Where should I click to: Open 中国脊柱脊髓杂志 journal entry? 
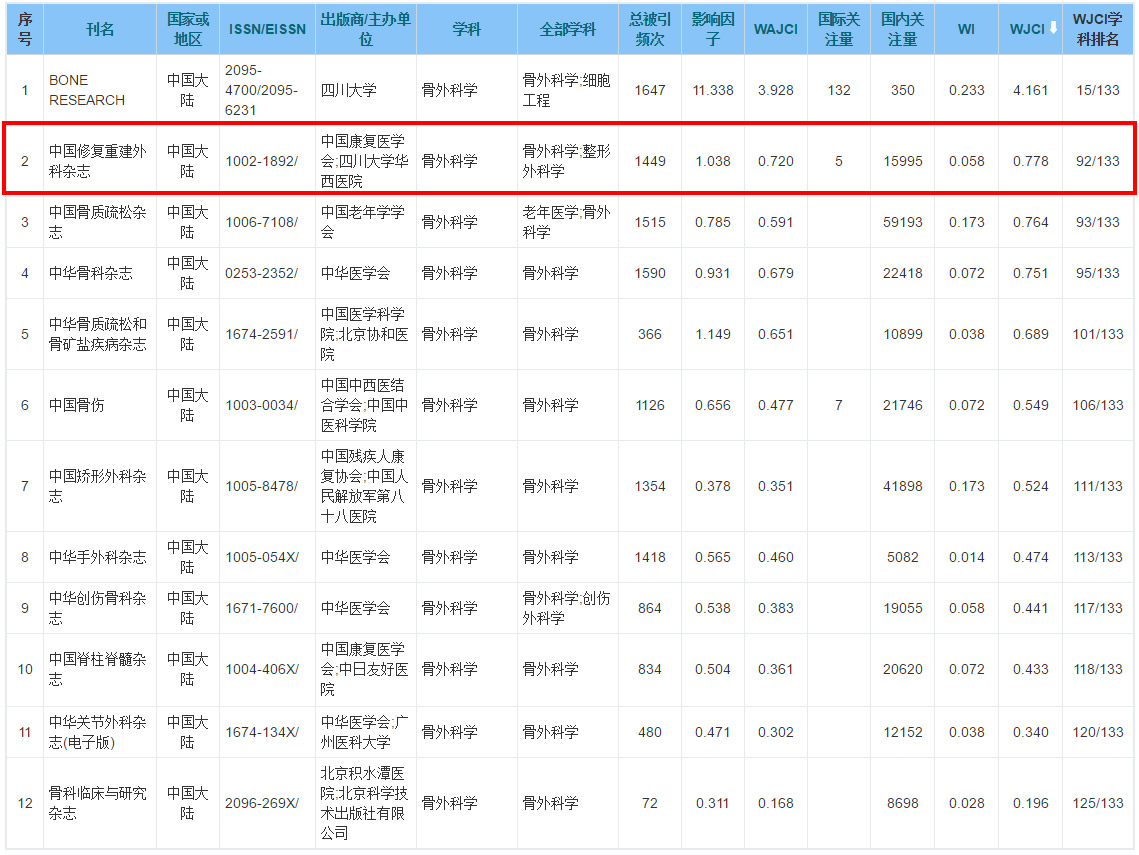click(x=97, y=669)
